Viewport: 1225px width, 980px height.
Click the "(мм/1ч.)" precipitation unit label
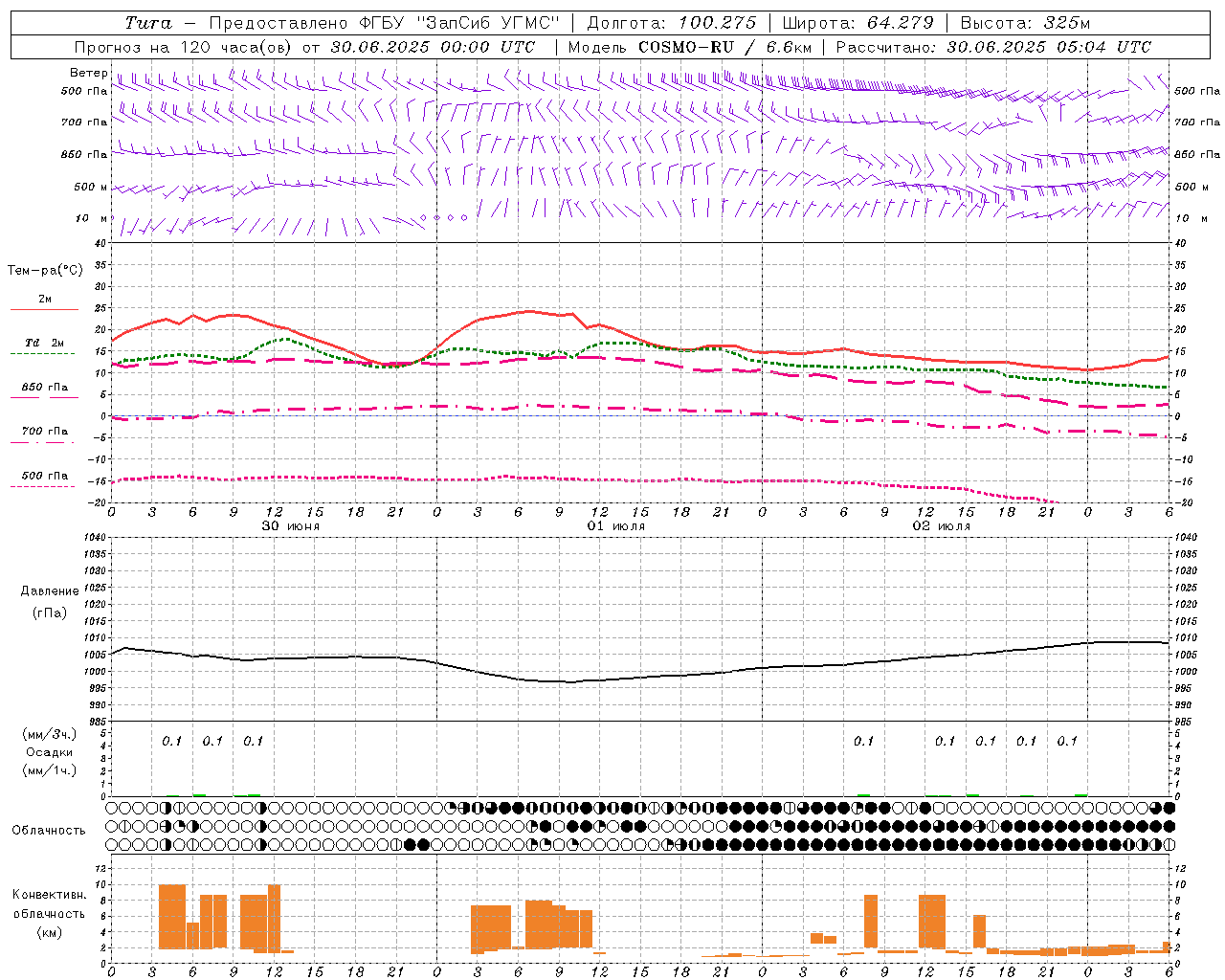click(50, 770)
